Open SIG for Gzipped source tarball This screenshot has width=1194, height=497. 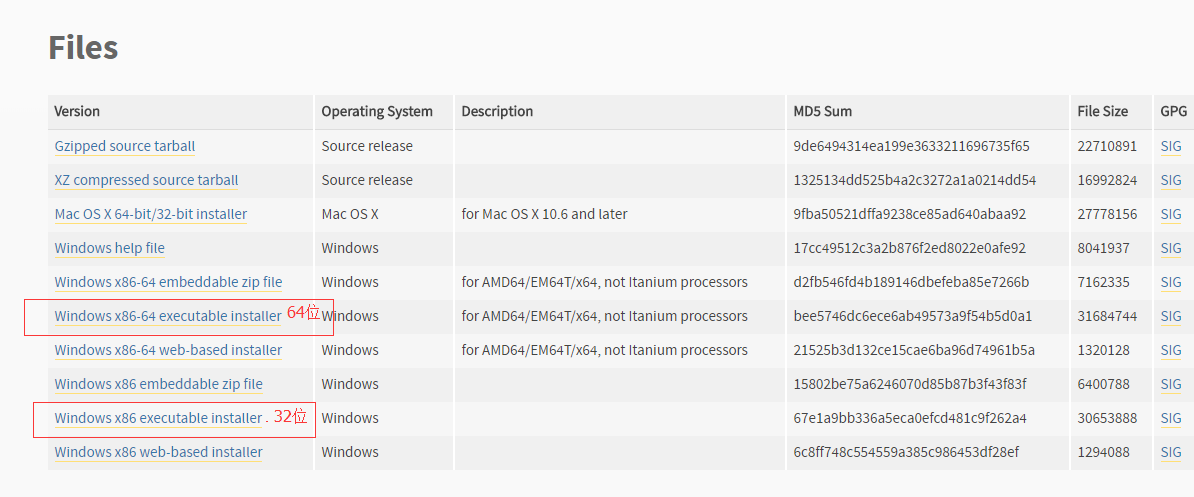click(x=1171, y=146)
